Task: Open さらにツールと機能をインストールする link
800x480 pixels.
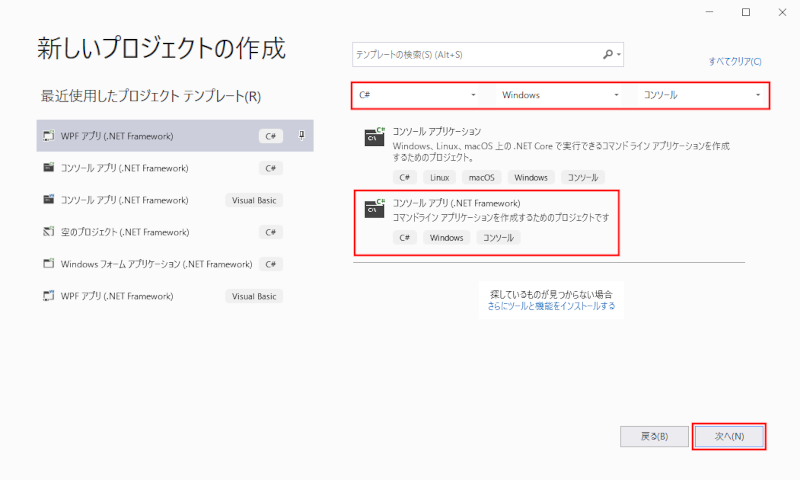Action: coord(551,307)
